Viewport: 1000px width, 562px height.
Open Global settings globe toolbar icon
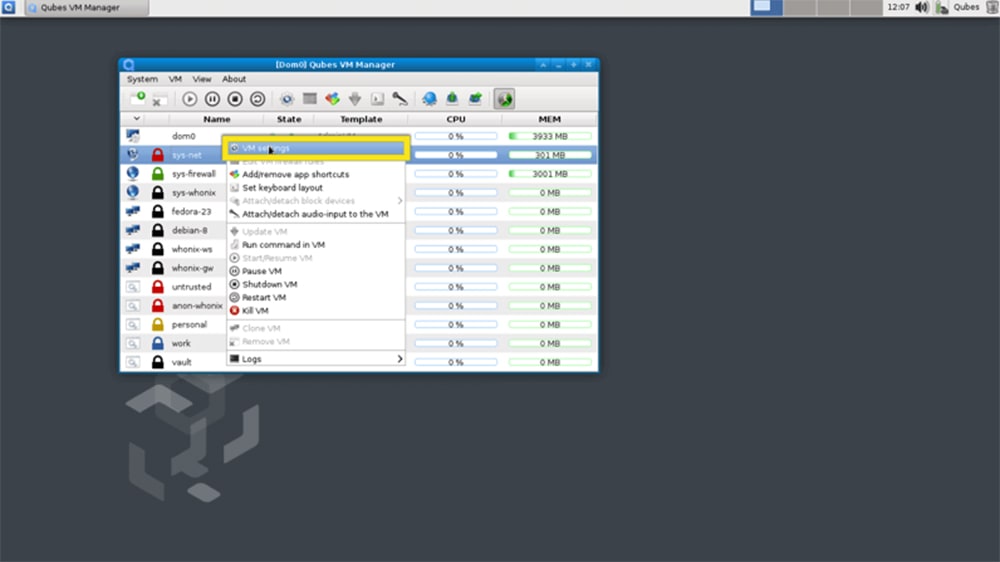click(x=429, y=99)
